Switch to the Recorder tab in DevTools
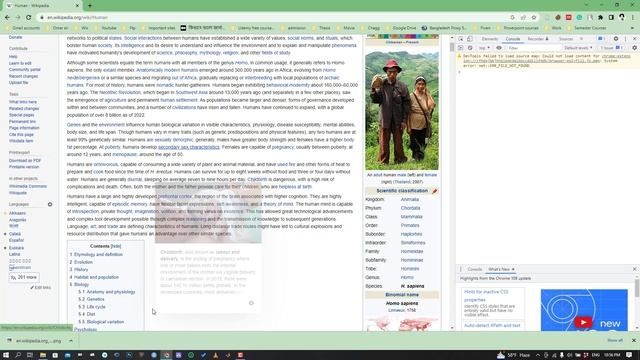Screen dimensions: 640x360 (x=538, y=39)
